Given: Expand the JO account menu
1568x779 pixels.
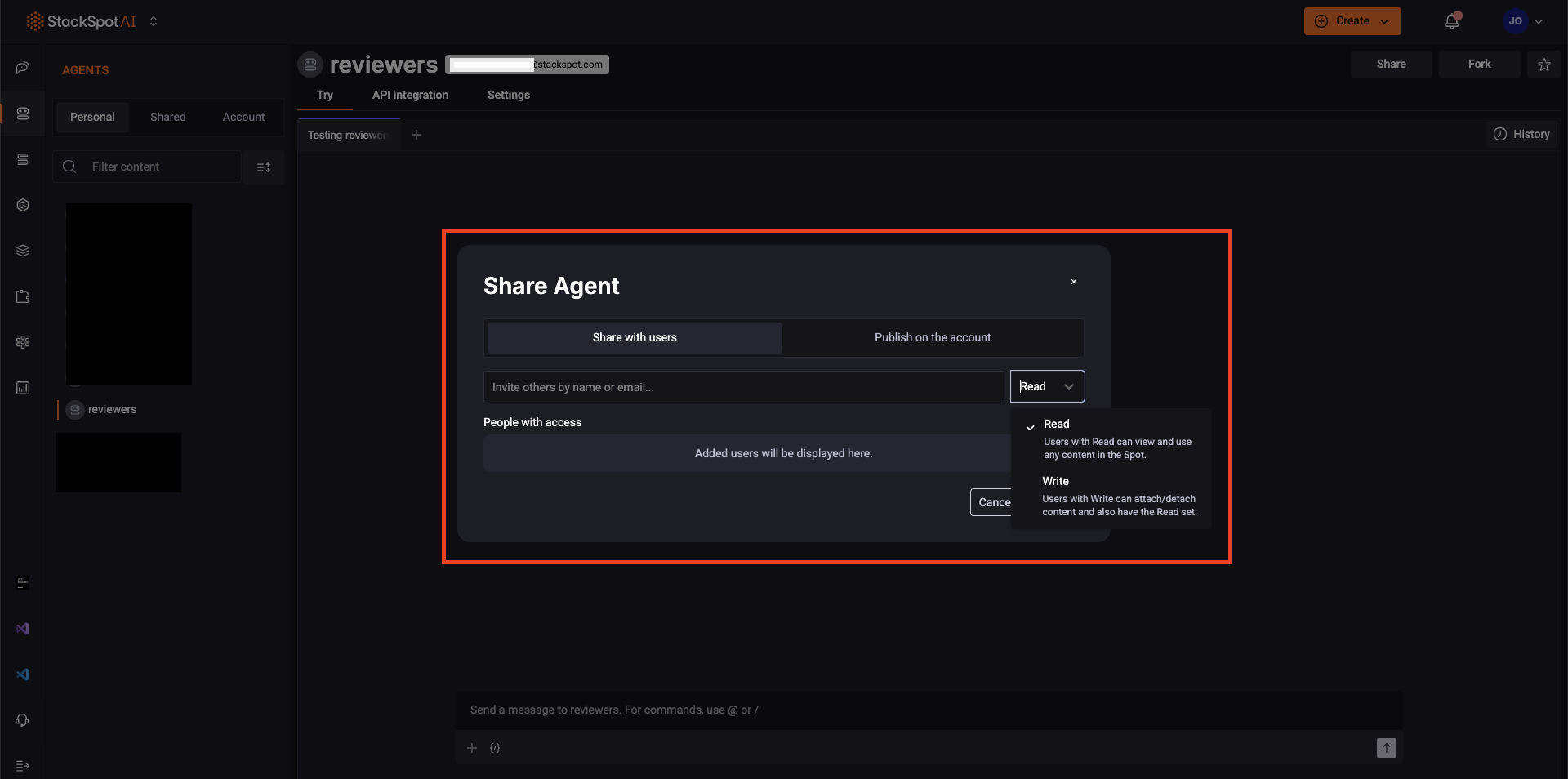Looking at the screenshot, I should pyautogui.click(x=1523, y=21).
